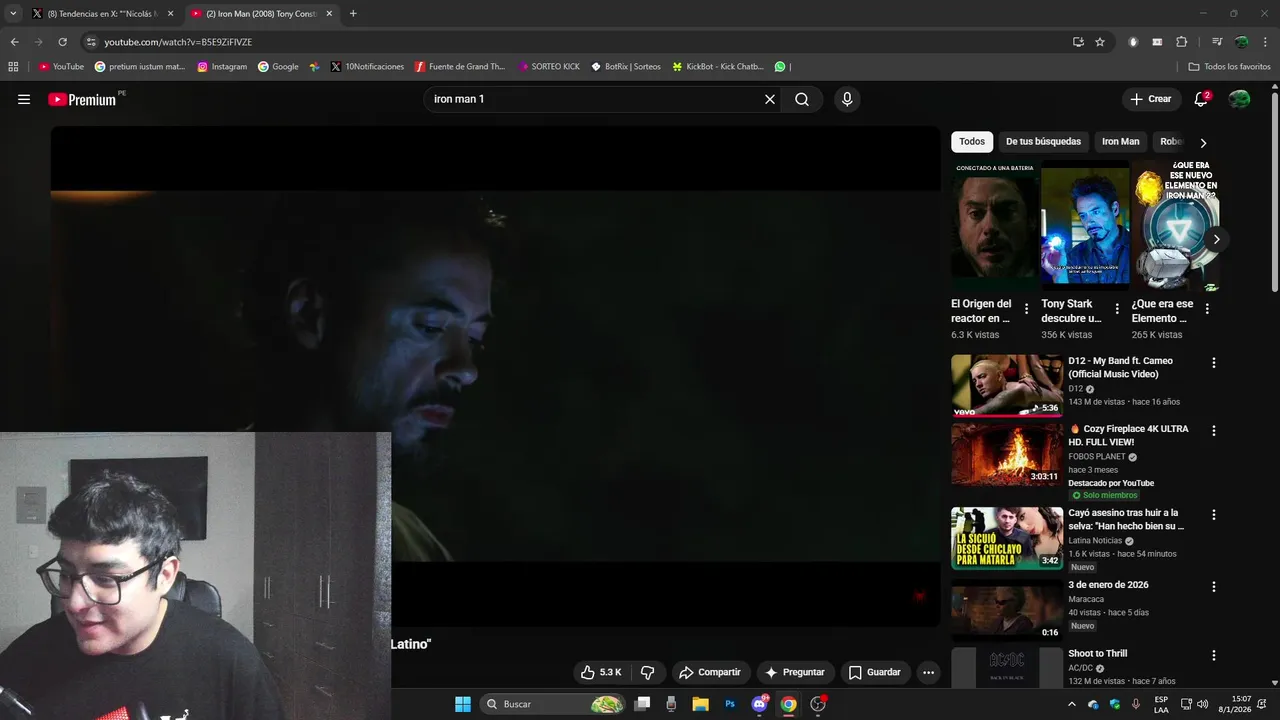Open Chrome three-dot menu
The image size is (1280, 720).
(1265, 42)
